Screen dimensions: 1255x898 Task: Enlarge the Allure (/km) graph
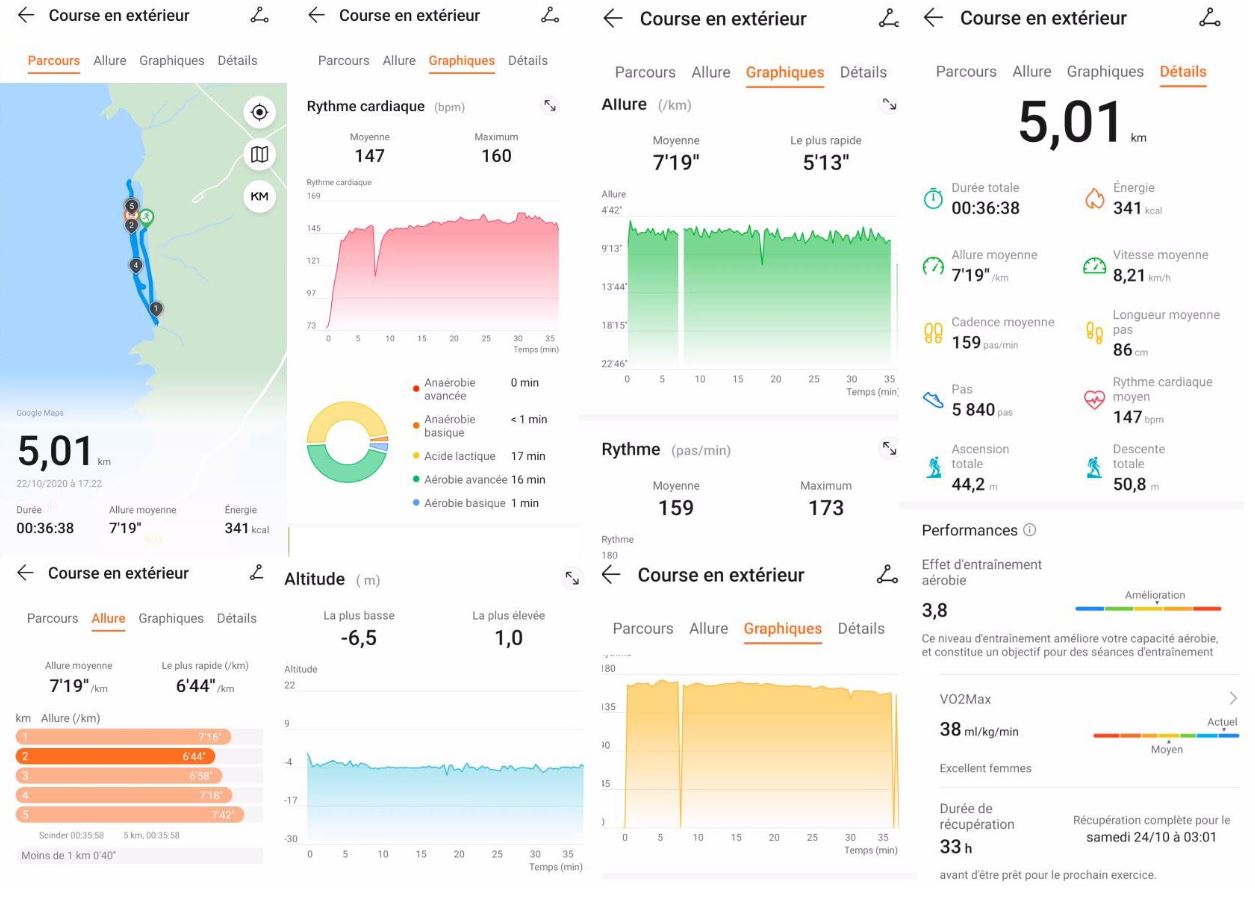(x=888, y=104)
